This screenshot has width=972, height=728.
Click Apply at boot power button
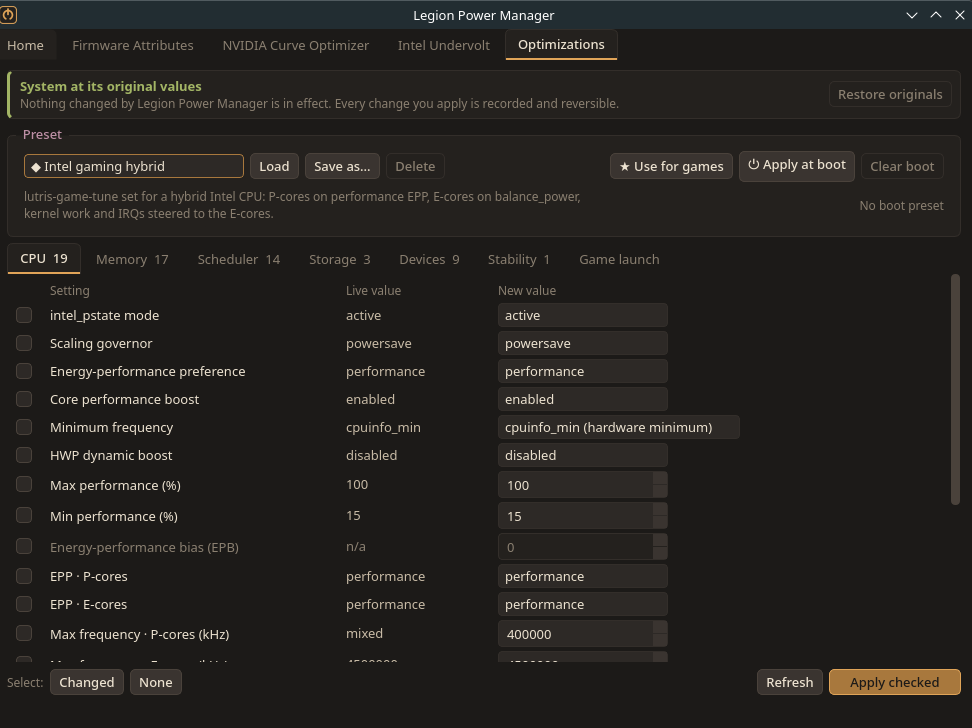pyautogui.click(x=797, y=166)
